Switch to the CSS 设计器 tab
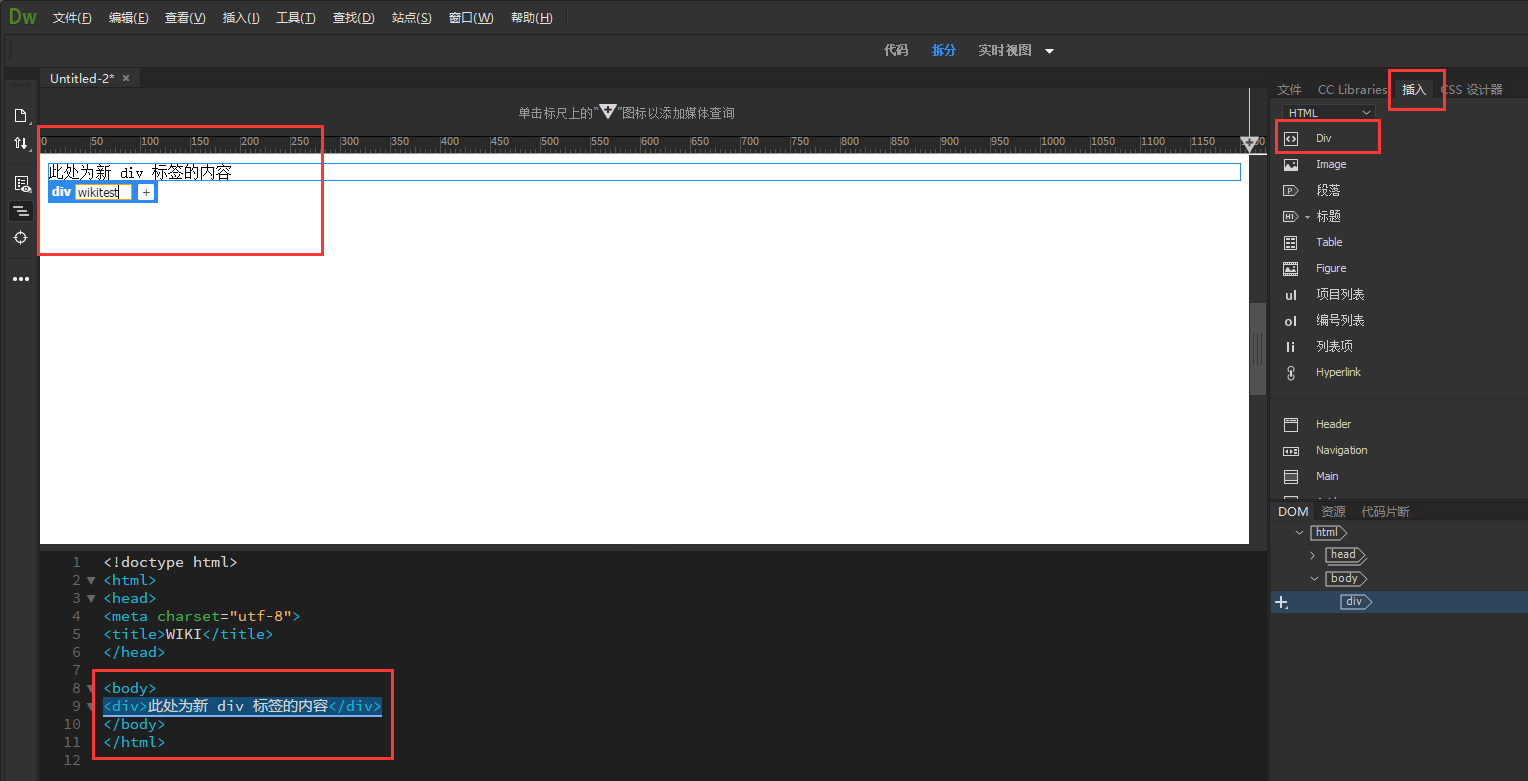Screen dimensions: 1528x781 point(1471,89)
